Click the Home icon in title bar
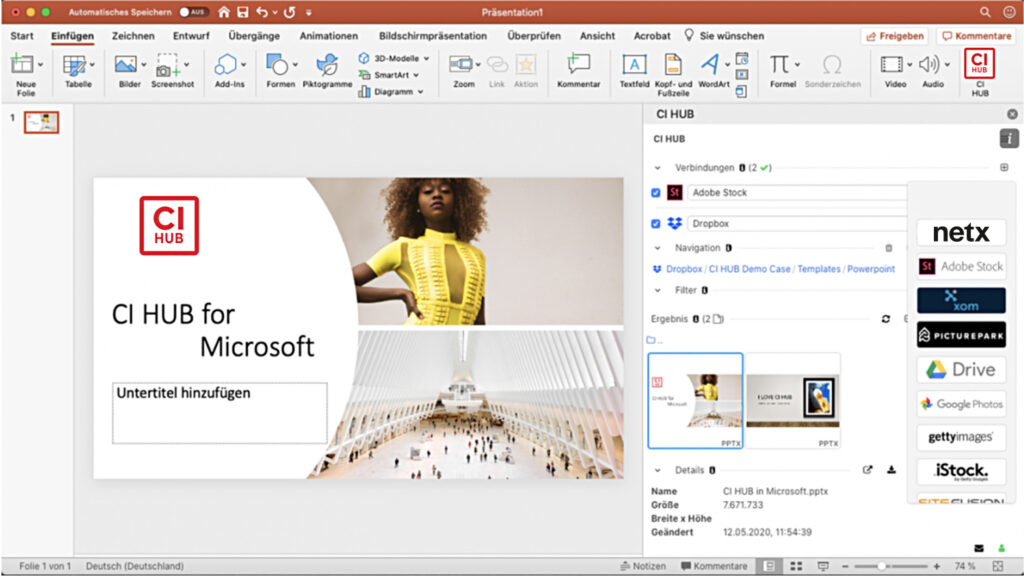Image resolution: width=1024 pixels, height=577 pixels. pyautogui.click(x=223, y=12)
